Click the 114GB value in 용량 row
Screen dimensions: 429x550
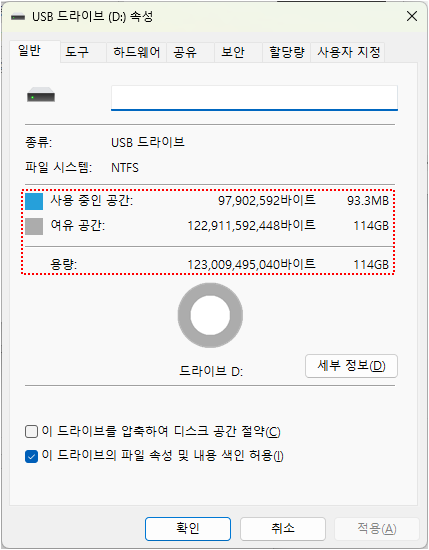point(371,264)
